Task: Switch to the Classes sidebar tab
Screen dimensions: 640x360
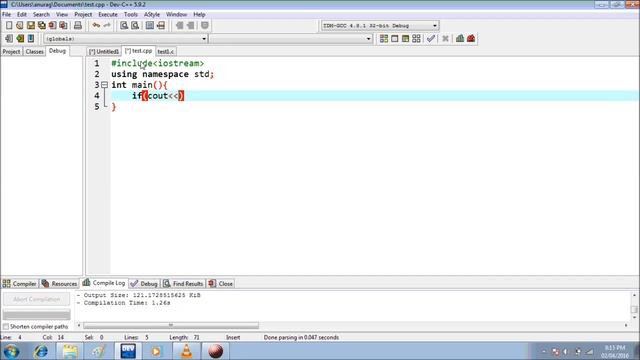Action: [34, 51]
